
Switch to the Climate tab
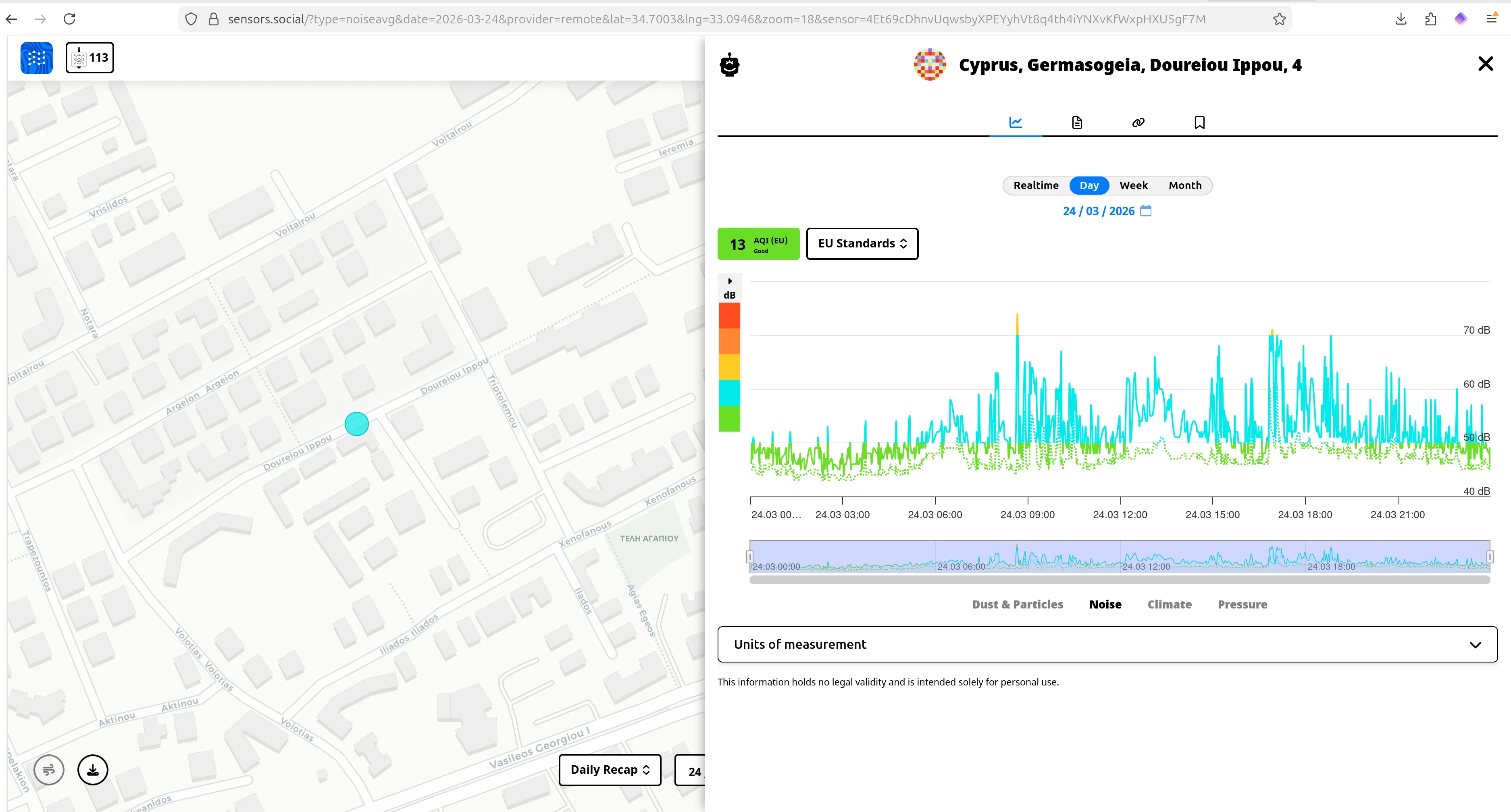coord(1170,604)
